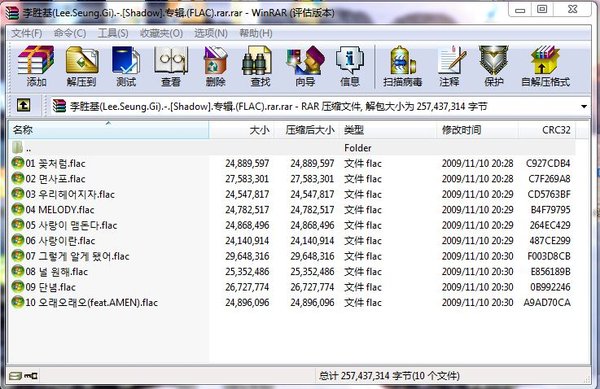Click the CRC32 value B4F79795

point(551,210)
